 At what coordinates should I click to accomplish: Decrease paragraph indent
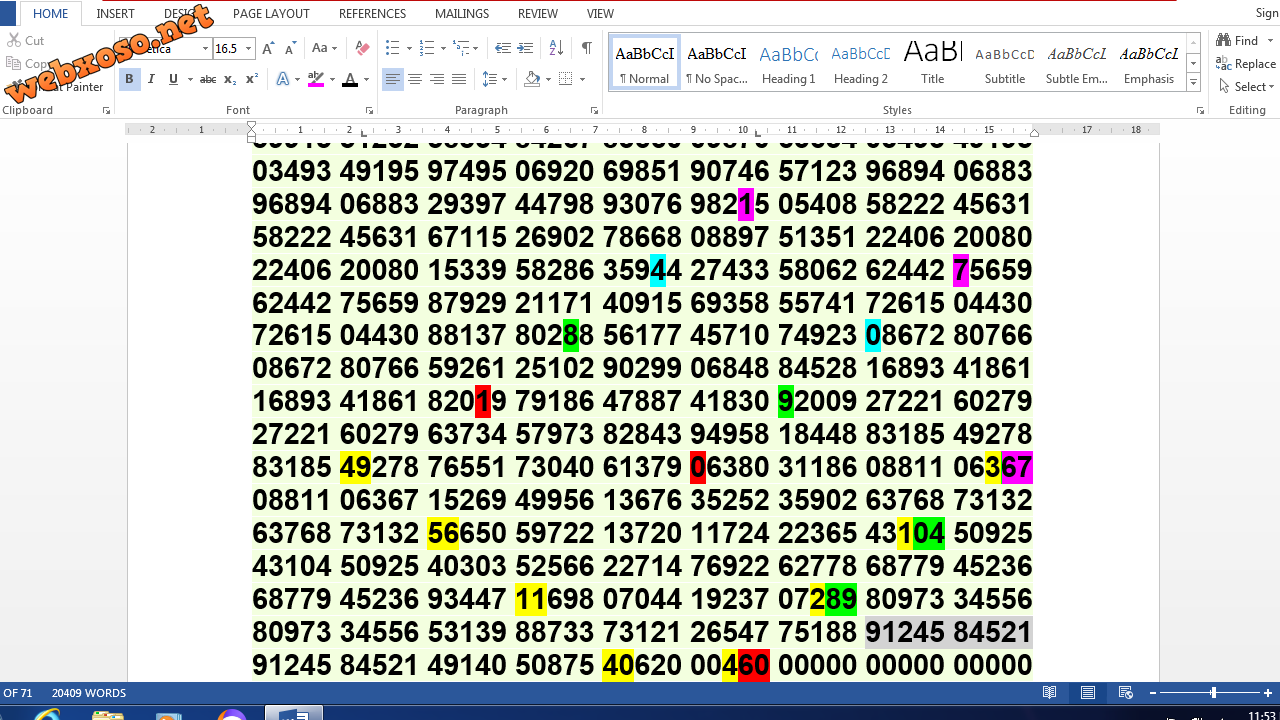(503, 48)
